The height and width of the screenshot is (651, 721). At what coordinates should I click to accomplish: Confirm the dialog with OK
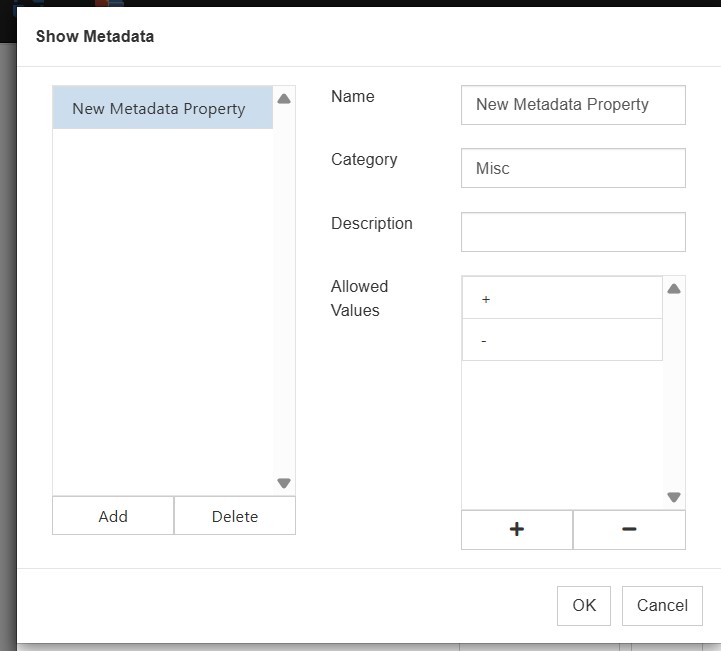[584, 605]
